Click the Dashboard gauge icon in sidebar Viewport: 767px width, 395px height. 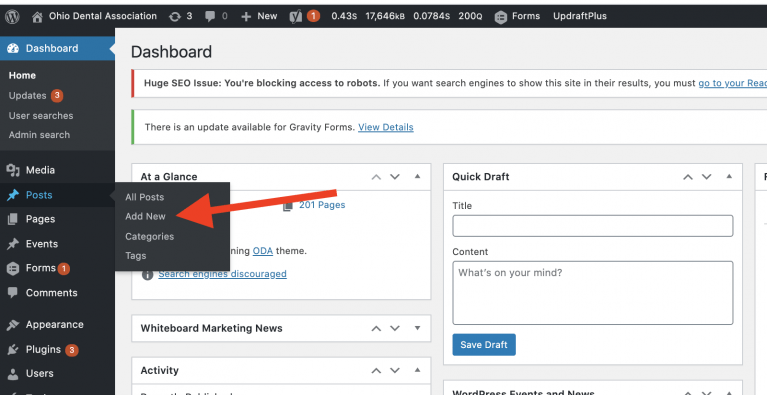[x=13, y=48]
